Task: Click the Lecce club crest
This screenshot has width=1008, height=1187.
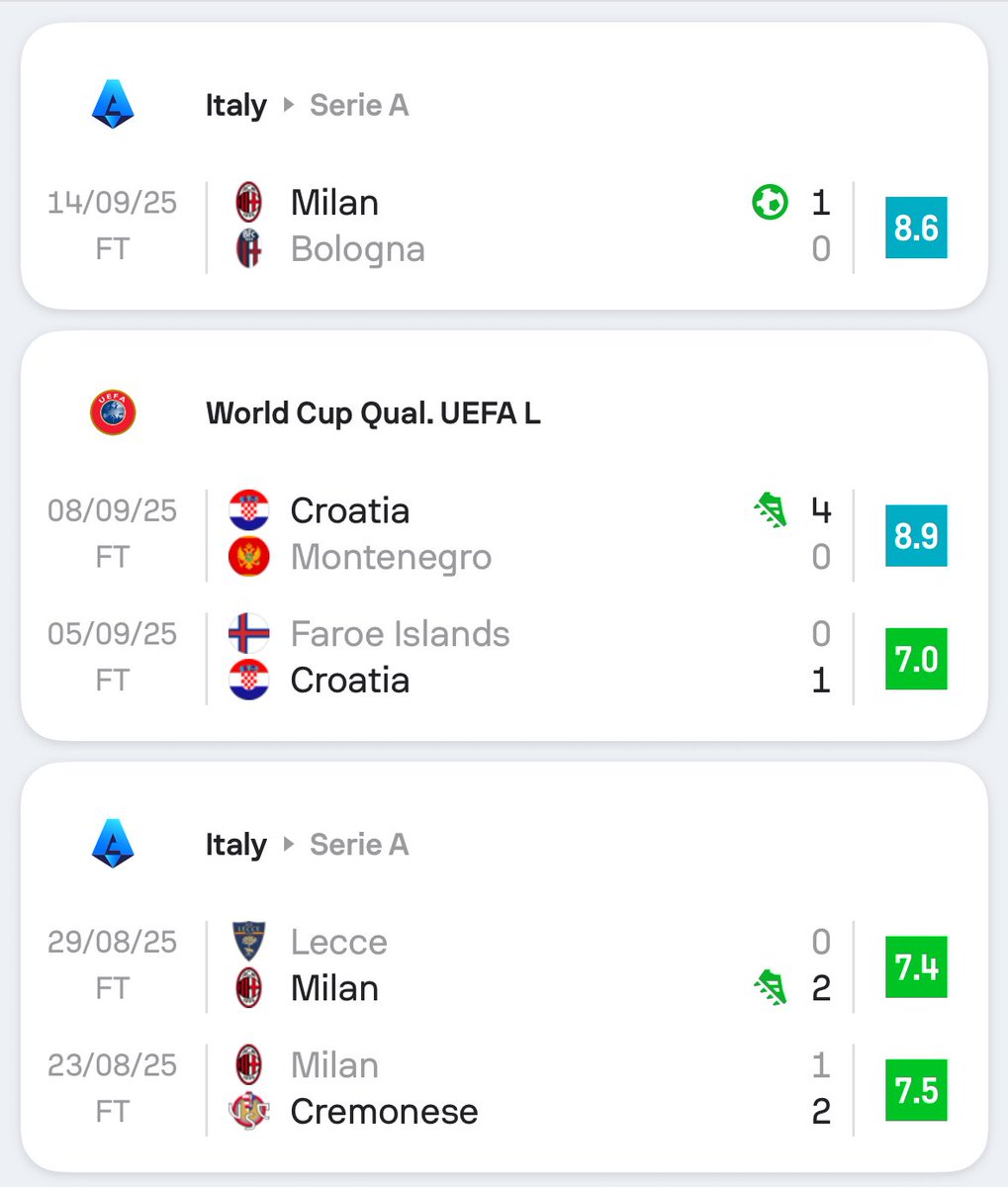Action: click(248, 942)
